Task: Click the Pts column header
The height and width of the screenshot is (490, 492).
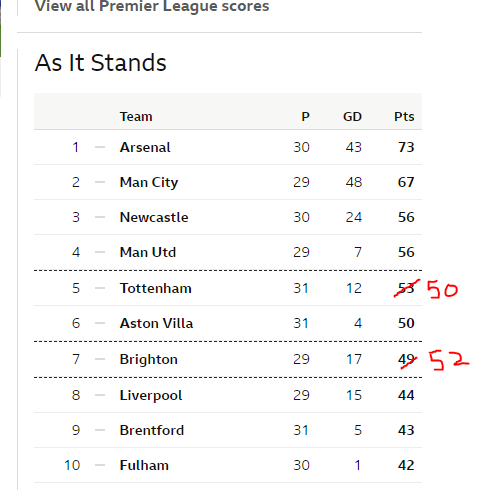Action: point(404,117)
